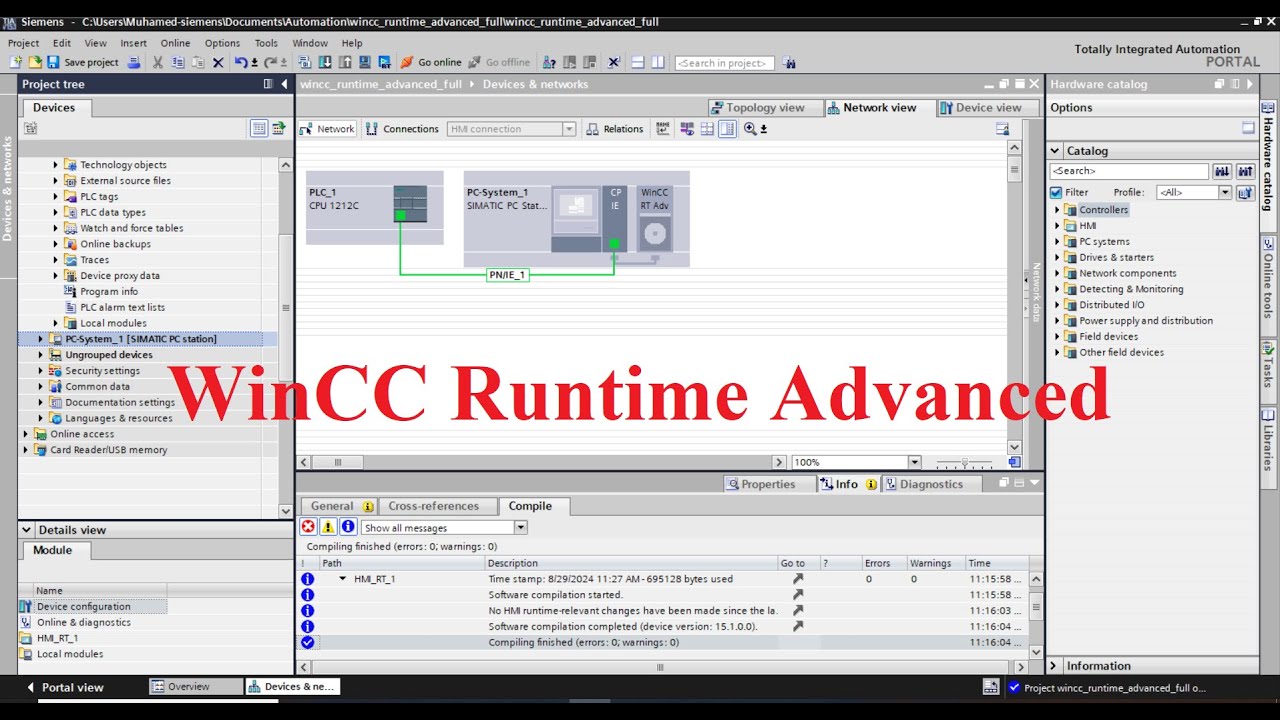Screen dimensions: 1280x720
Task: Expand the Information section
Action: point(1053,666)
